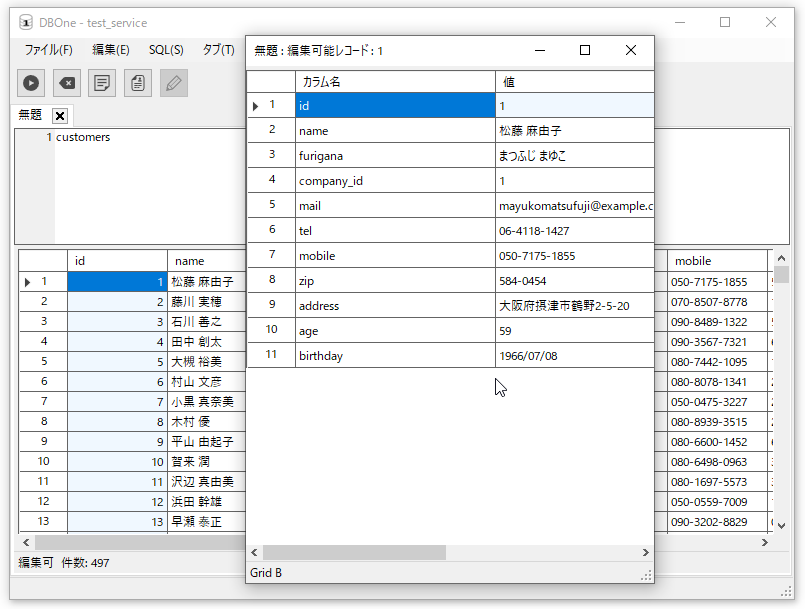Viewport: 805px width, 609px height.
Task: Open the 編集(E) menu
Action: click(x=111, y=50)
